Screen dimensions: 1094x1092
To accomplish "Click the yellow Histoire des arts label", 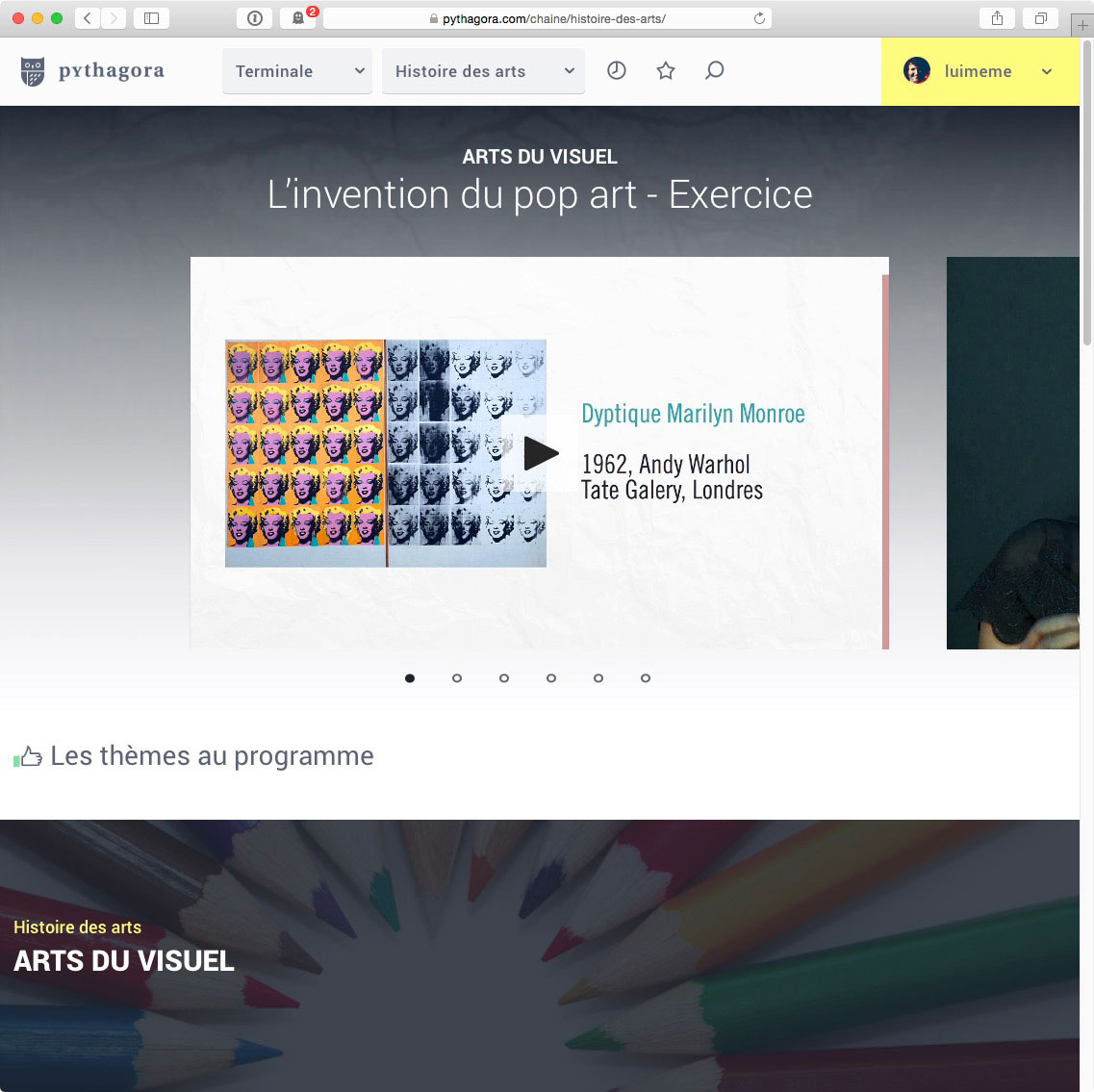I will 77,927.
